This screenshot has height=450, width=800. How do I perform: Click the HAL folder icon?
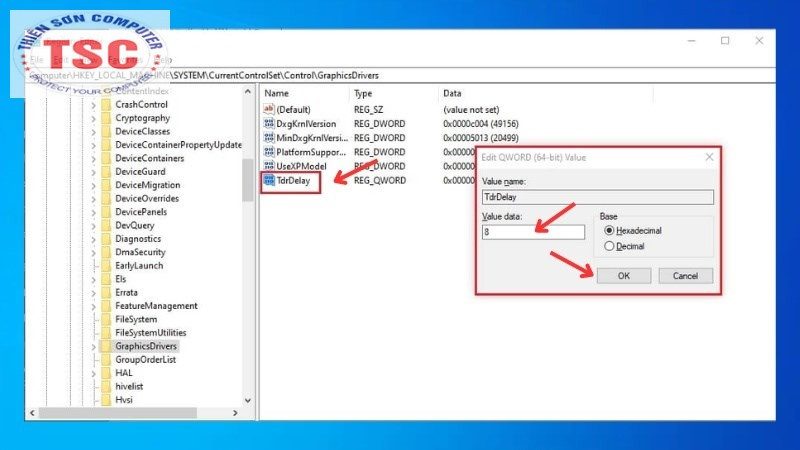click(106, 373)
